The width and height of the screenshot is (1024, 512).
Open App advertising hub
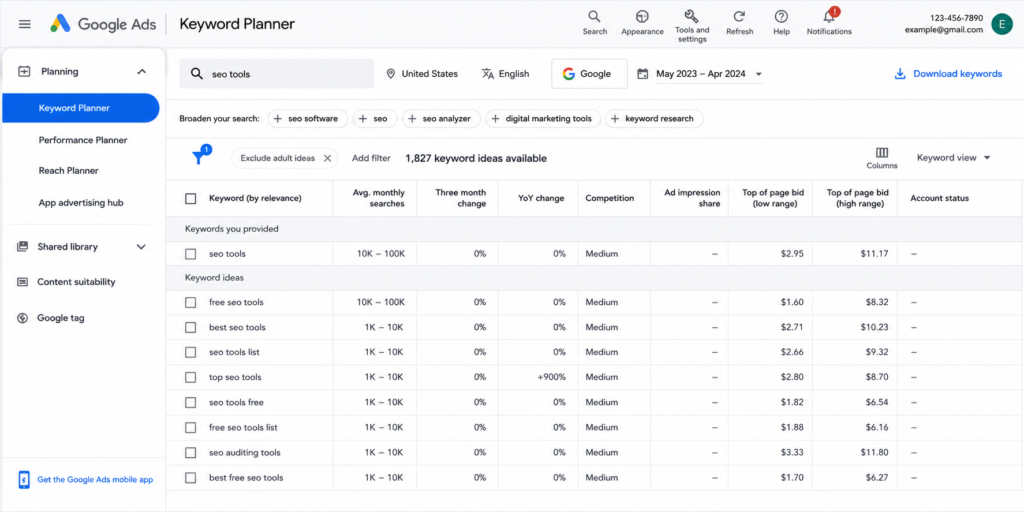coord(81,202)
